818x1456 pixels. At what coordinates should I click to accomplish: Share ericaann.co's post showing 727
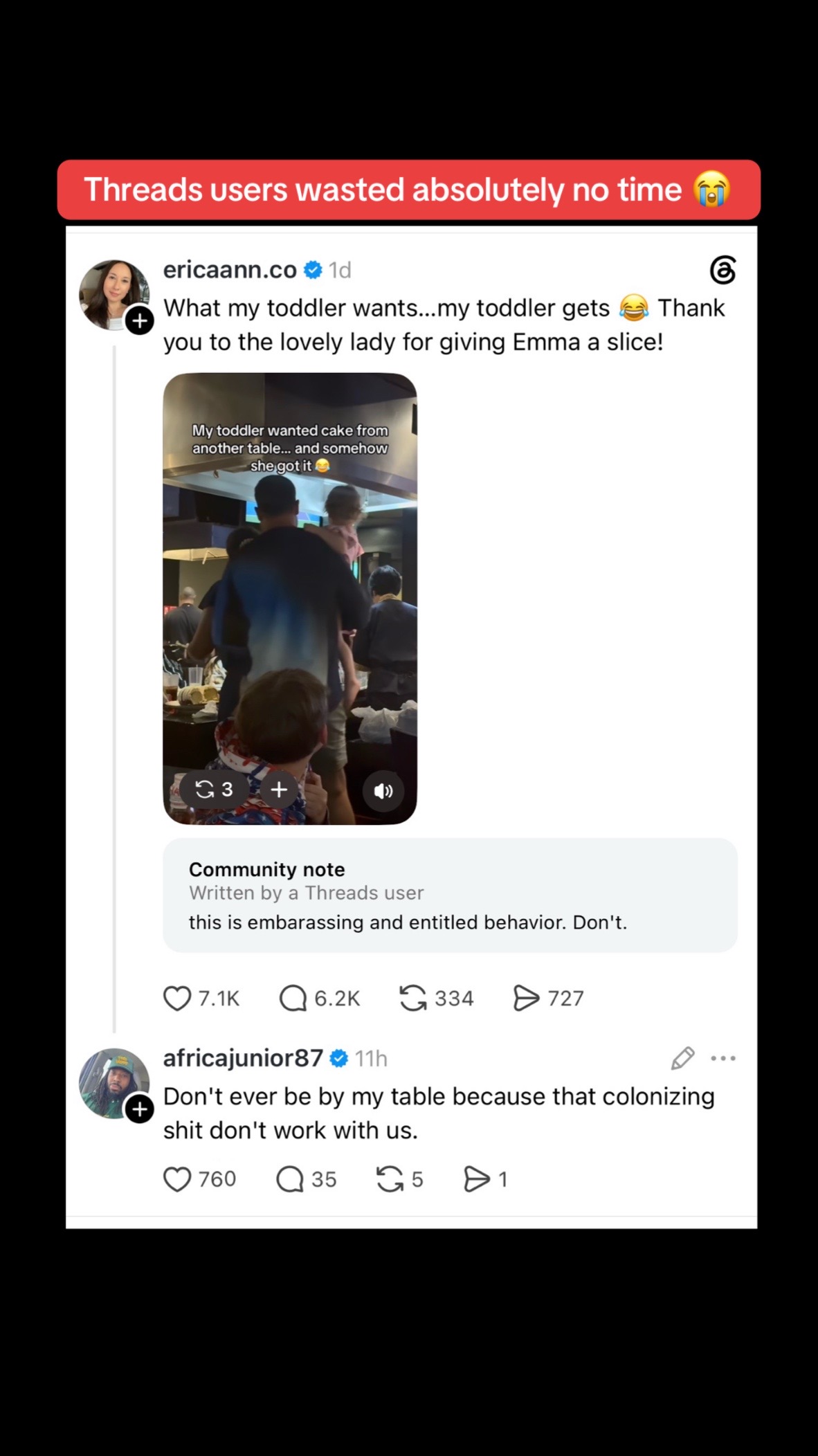(x=526, y=999)
